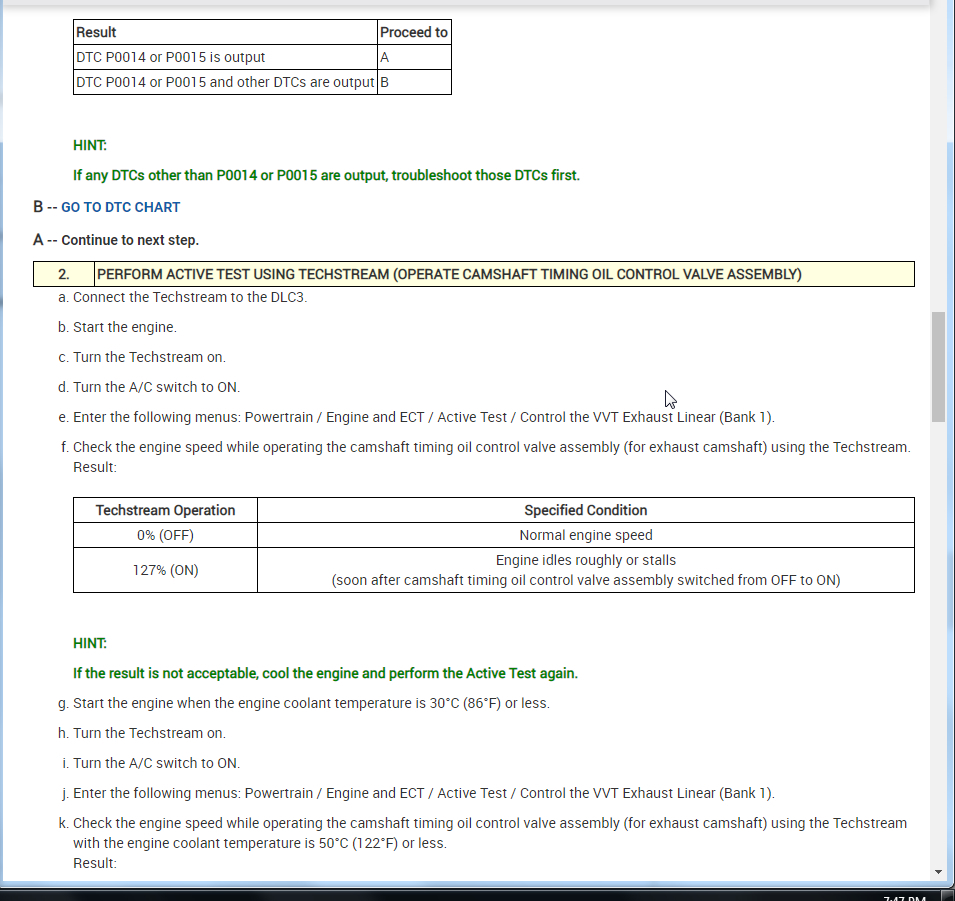Image resolution: width=955 pixels, height=901 pixels.
Task: Click 'A -- Continue to next step.' text
Action: click(x=116, y=240)
